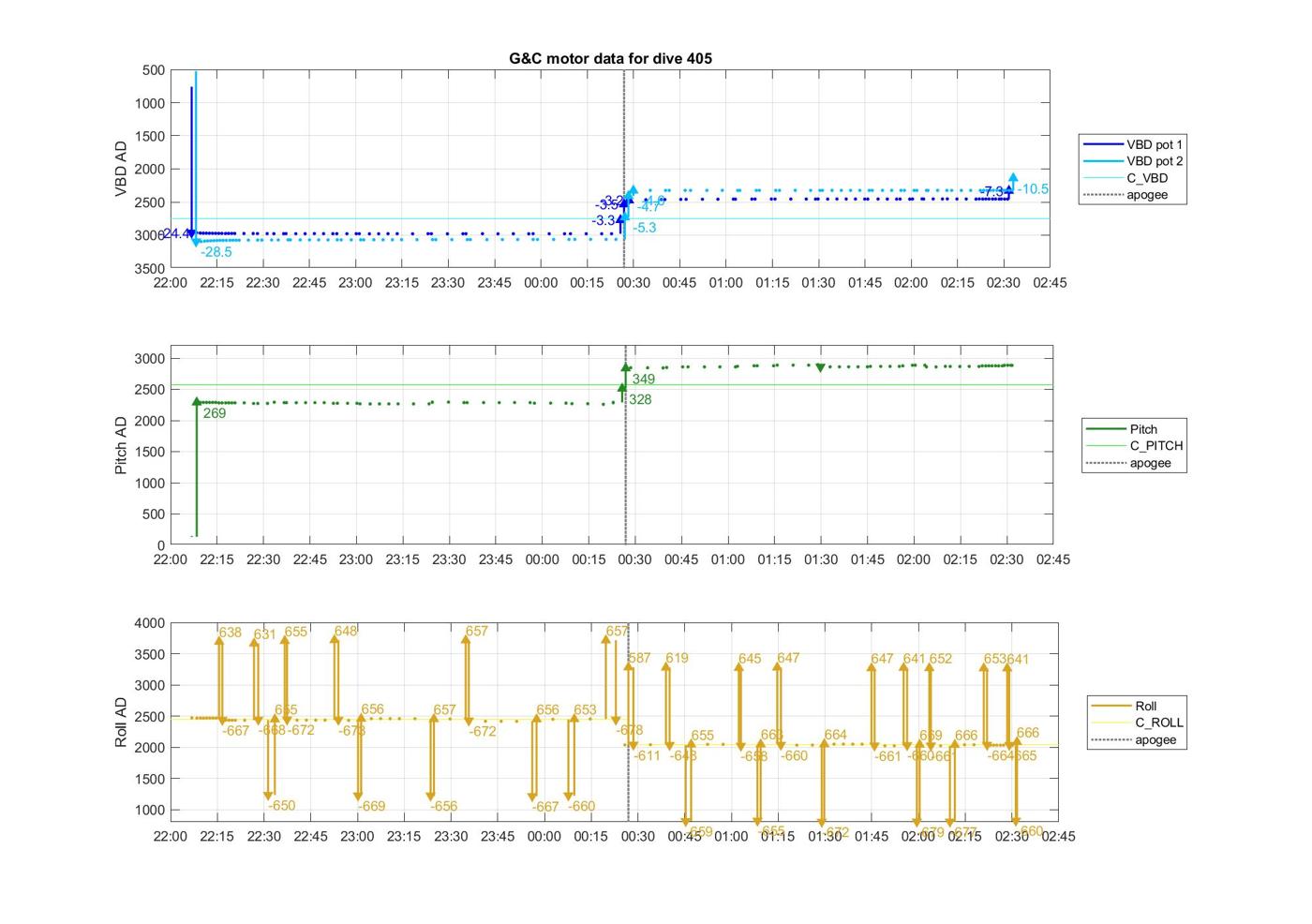Click the "VBD AD" y-axis label
This screenshot has height=924, width=1312.
click(x=121, y=169)
